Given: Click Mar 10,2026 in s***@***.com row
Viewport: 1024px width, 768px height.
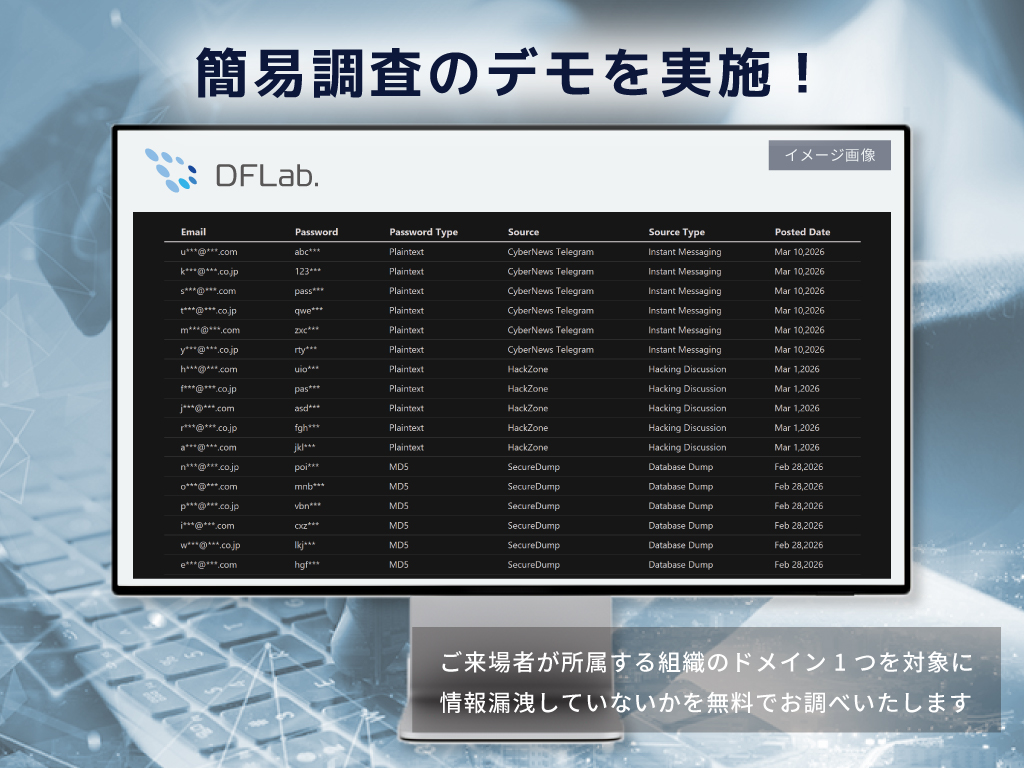Looking at the screenshot, I should pos(799,291).
